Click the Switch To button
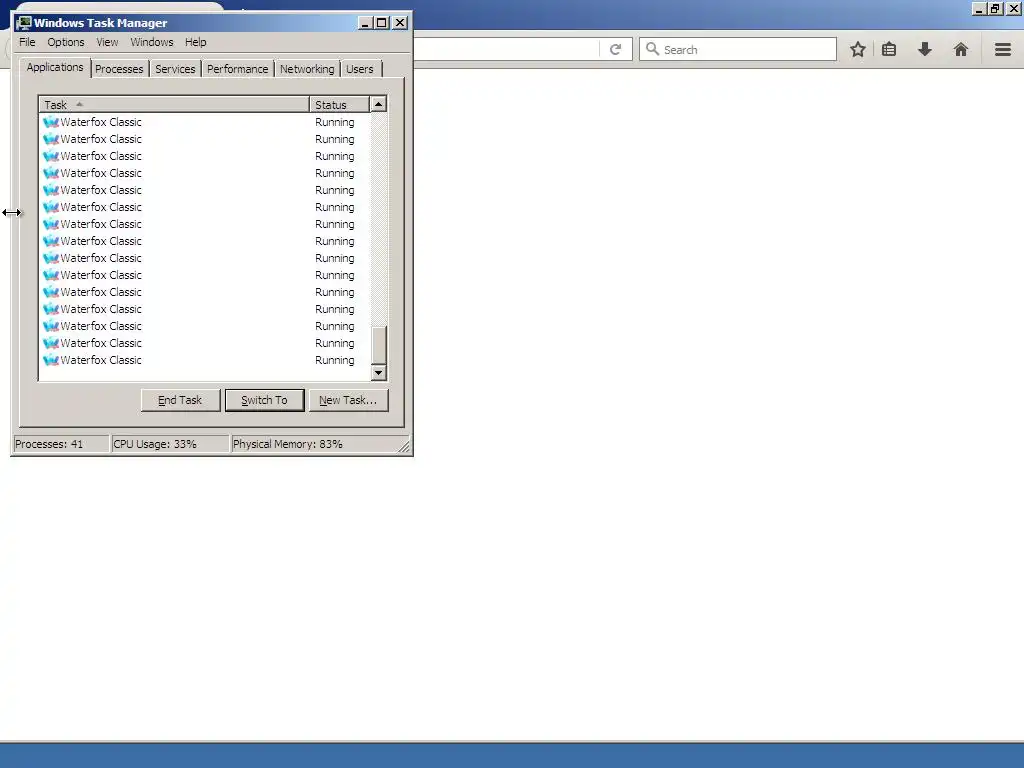This screenshot has height=768, width=1024. click(264, 400)
